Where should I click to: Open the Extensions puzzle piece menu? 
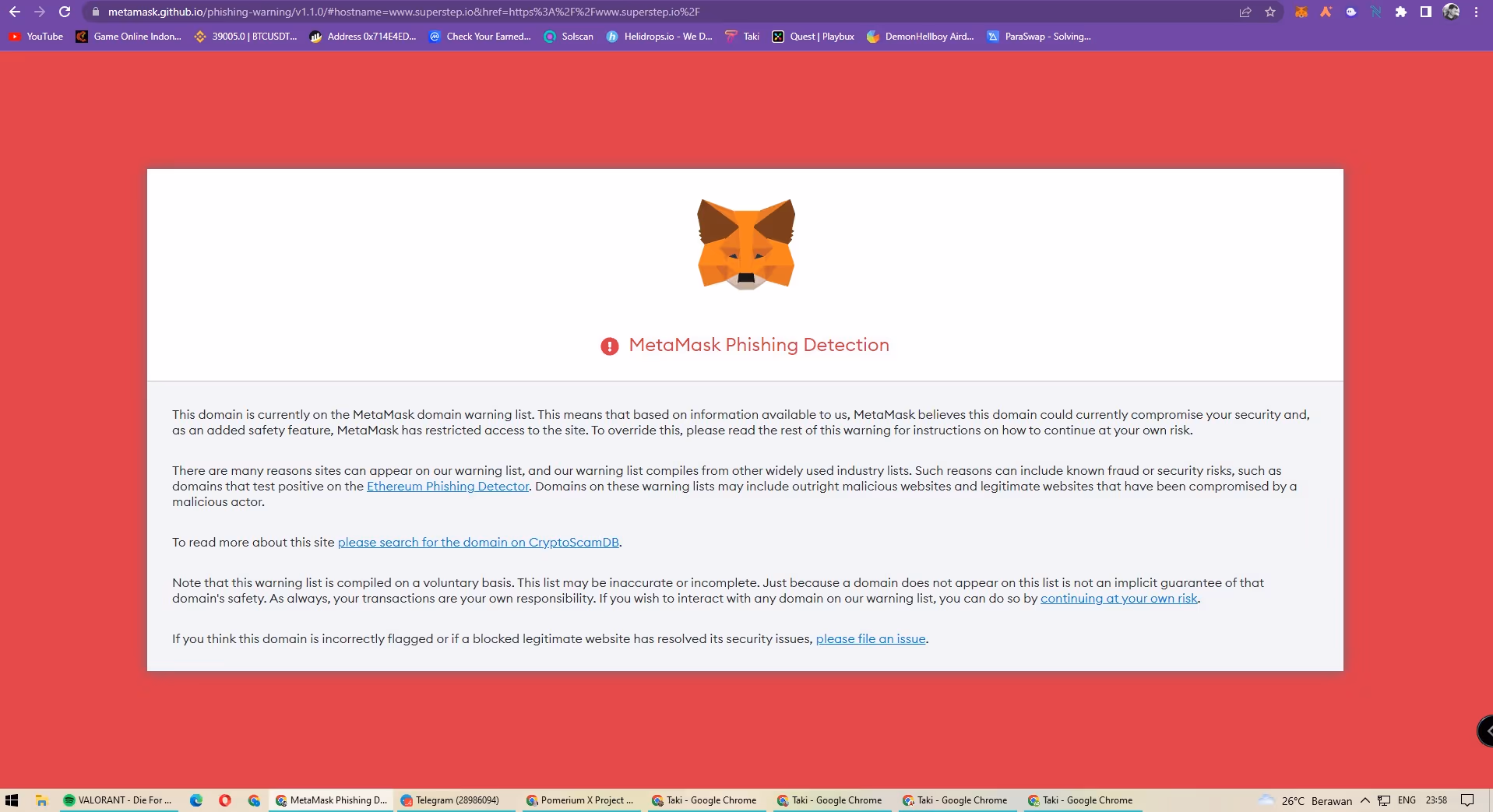pyautogui.click(x=1401, y=12)
